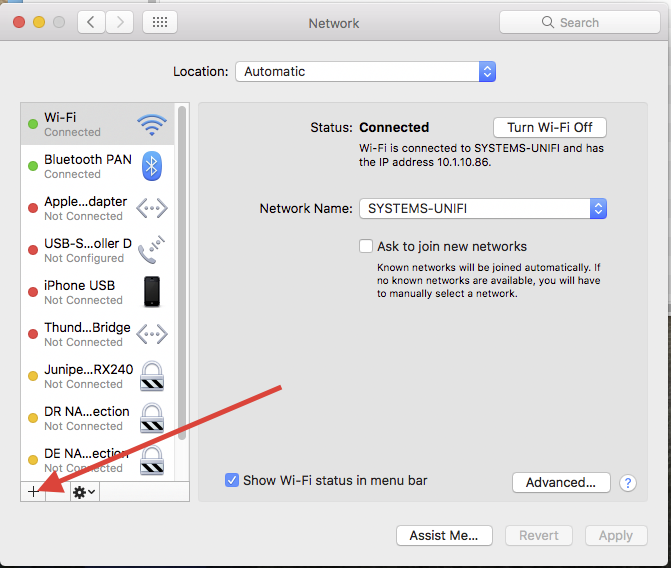Screen dimensions: 671x568
Task: Select the Thunderbolt Bridge service in list
Action: pyautogui.click(x=86, y=334)
